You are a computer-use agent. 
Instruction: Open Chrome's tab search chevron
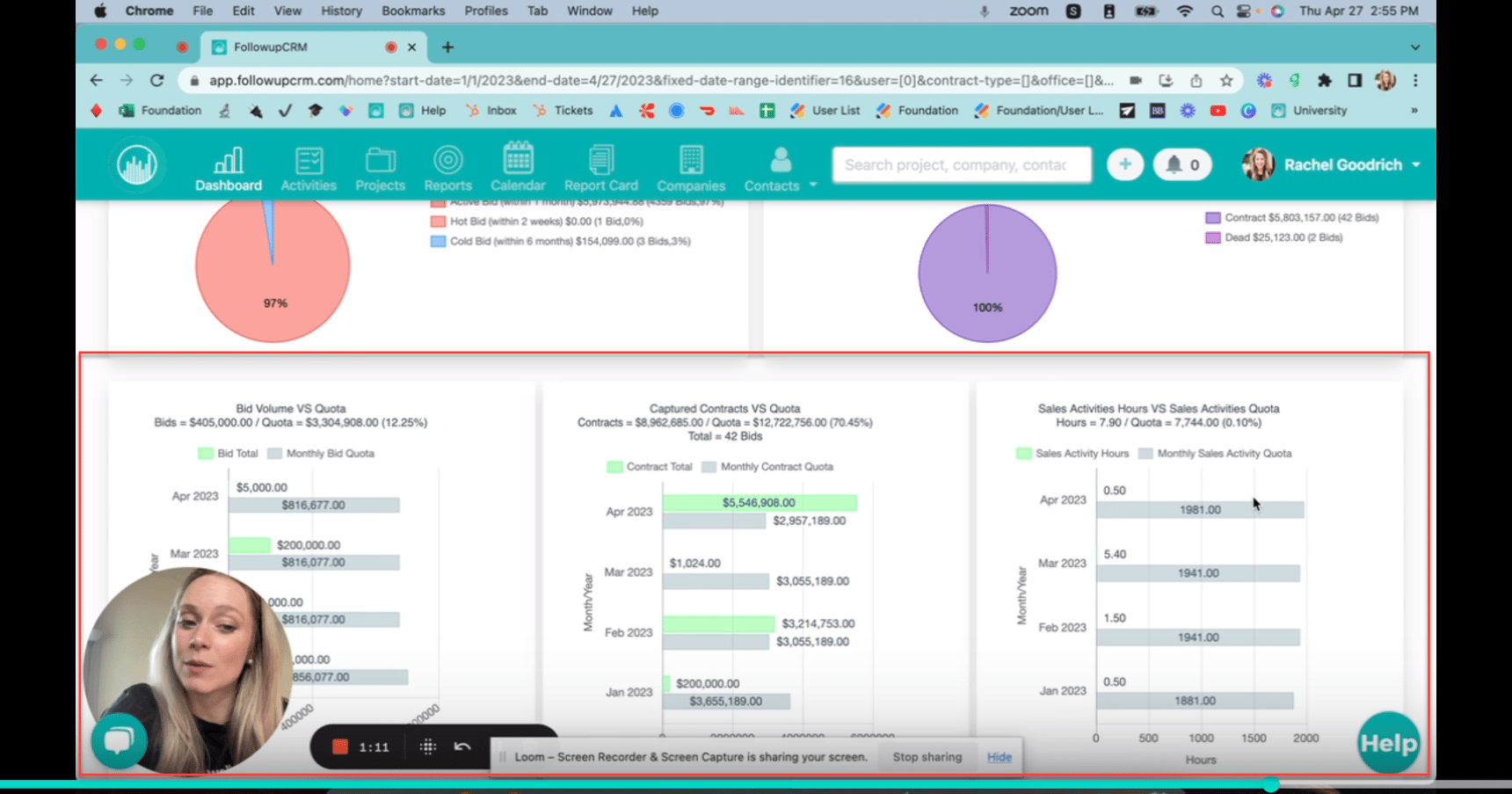[1414, 47]
